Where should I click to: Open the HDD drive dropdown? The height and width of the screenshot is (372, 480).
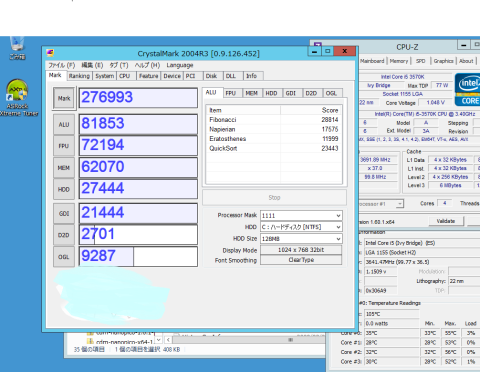tap(301, 227)
